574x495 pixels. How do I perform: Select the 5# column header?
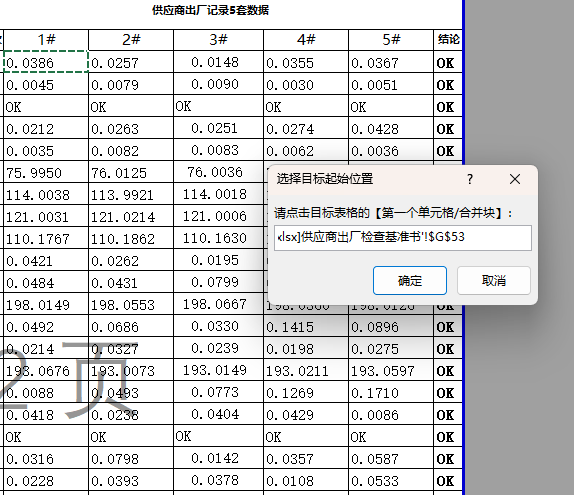pos(391,40)
